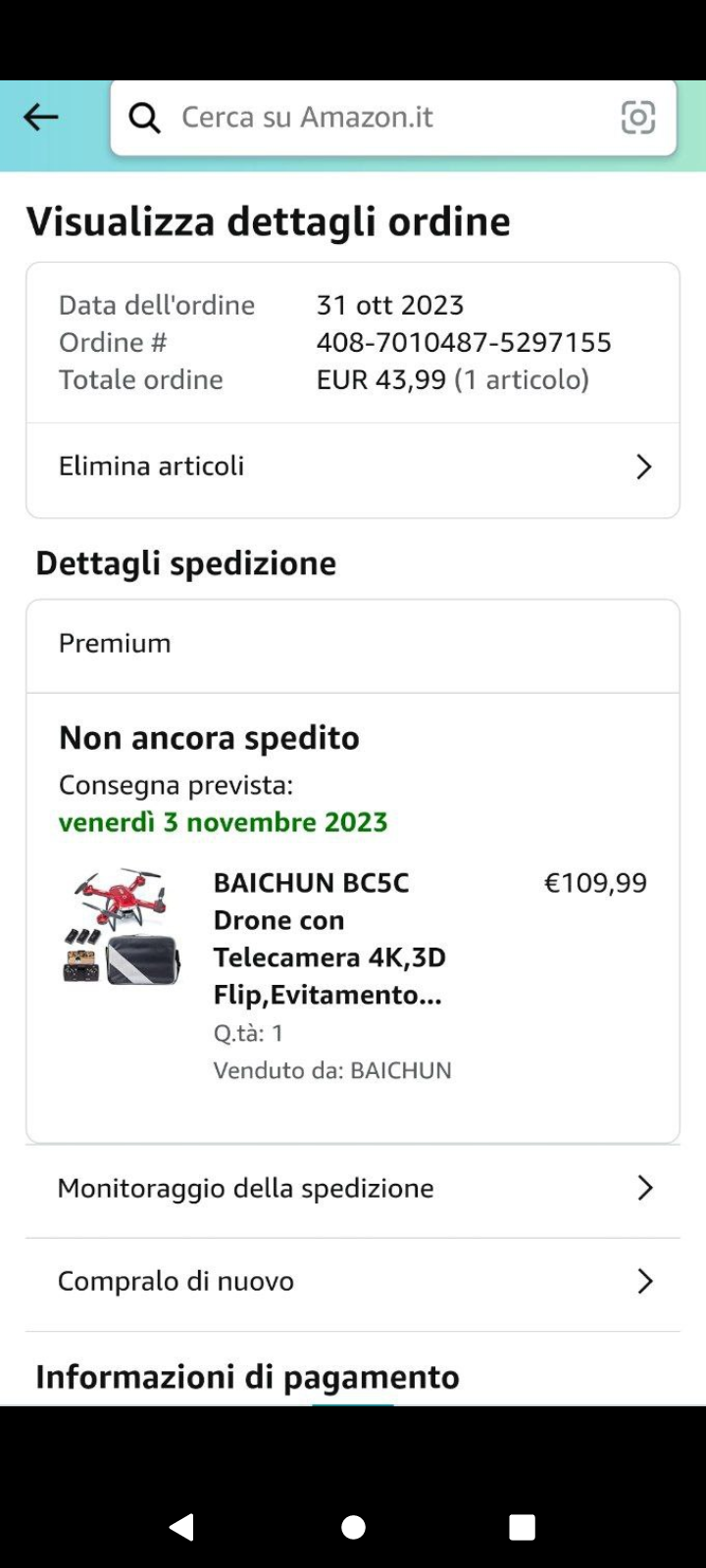Expand the Monitoraggio della spedizione chevron
Screen dimensions: 706x1568
[x=644, y=1188]
